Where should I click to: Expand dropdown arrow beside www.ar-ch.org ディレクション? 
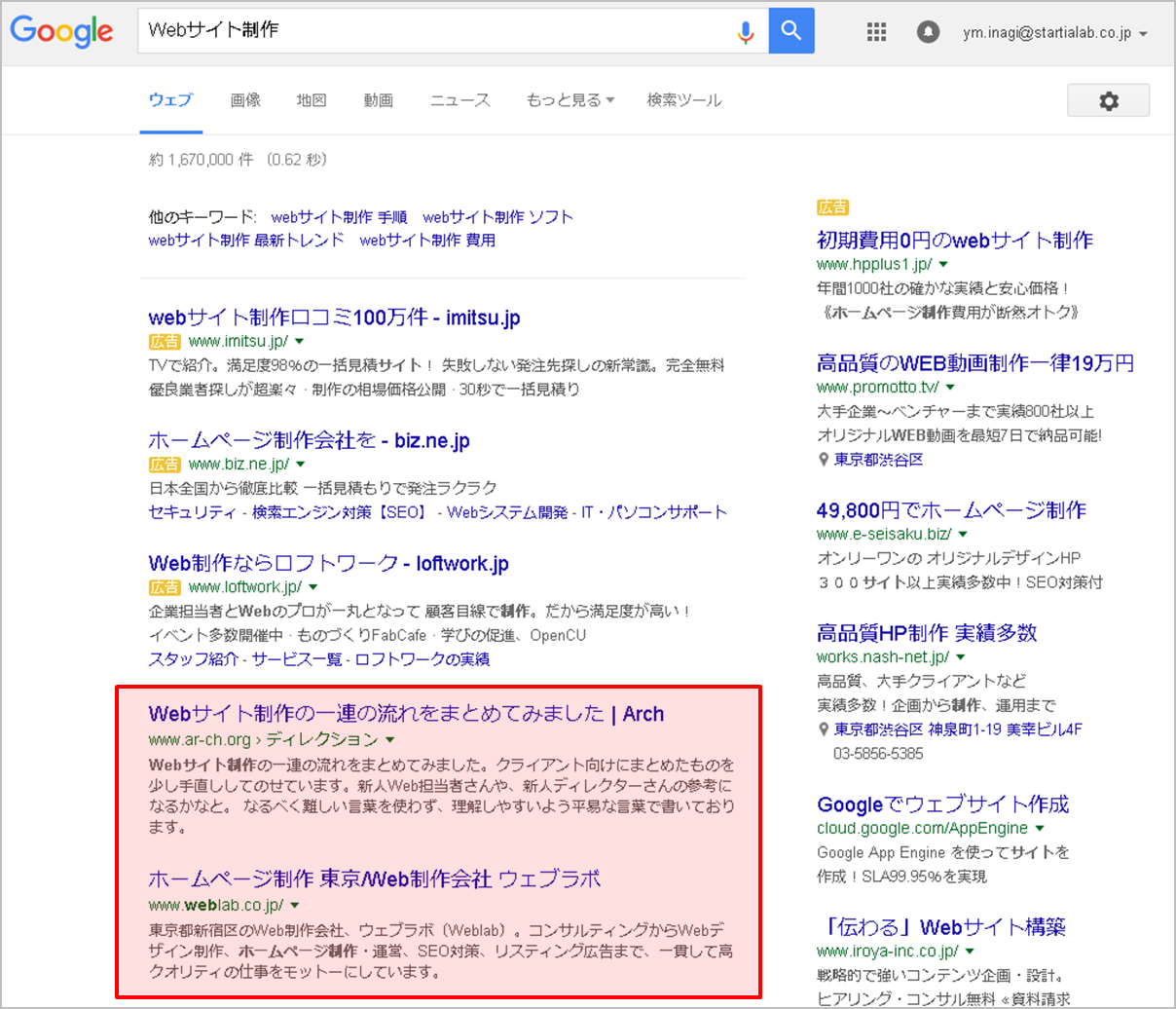(390, 740)
